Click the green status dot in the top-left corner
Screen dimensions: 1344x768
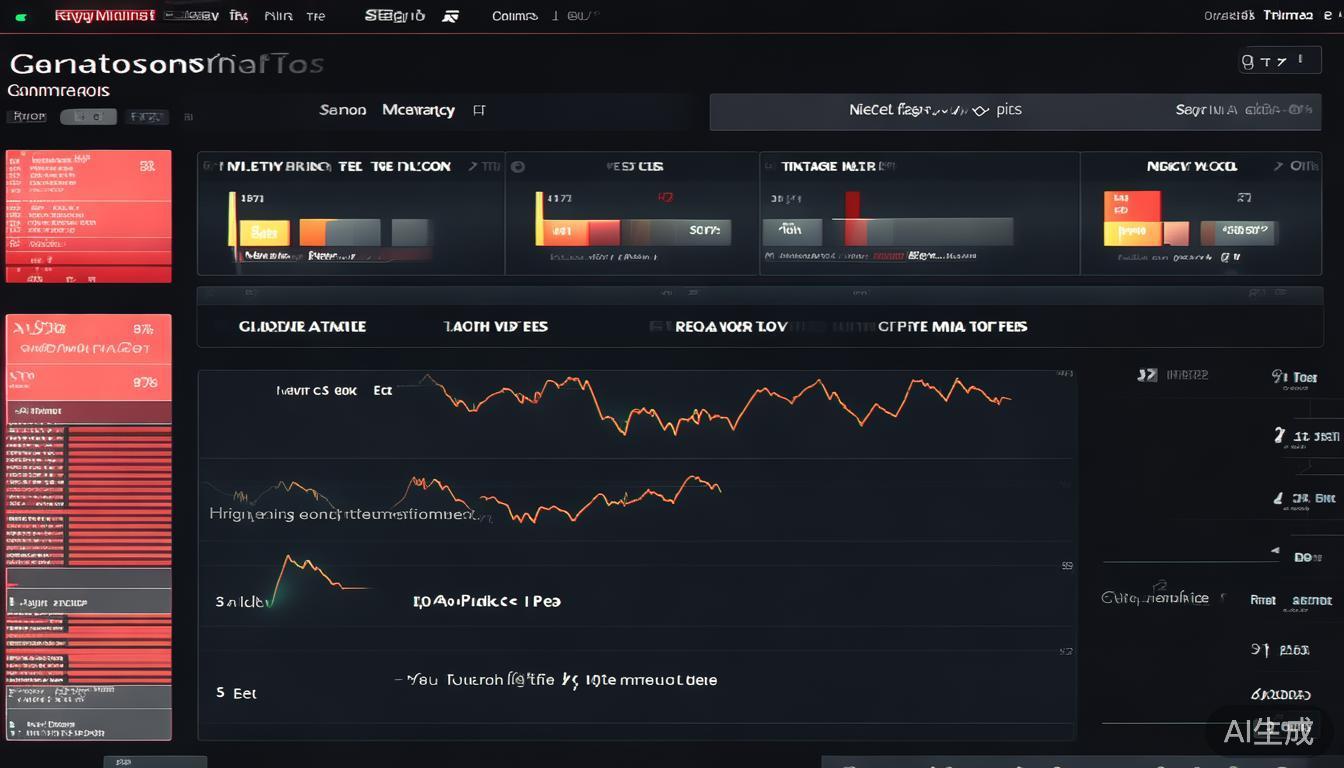21,17
